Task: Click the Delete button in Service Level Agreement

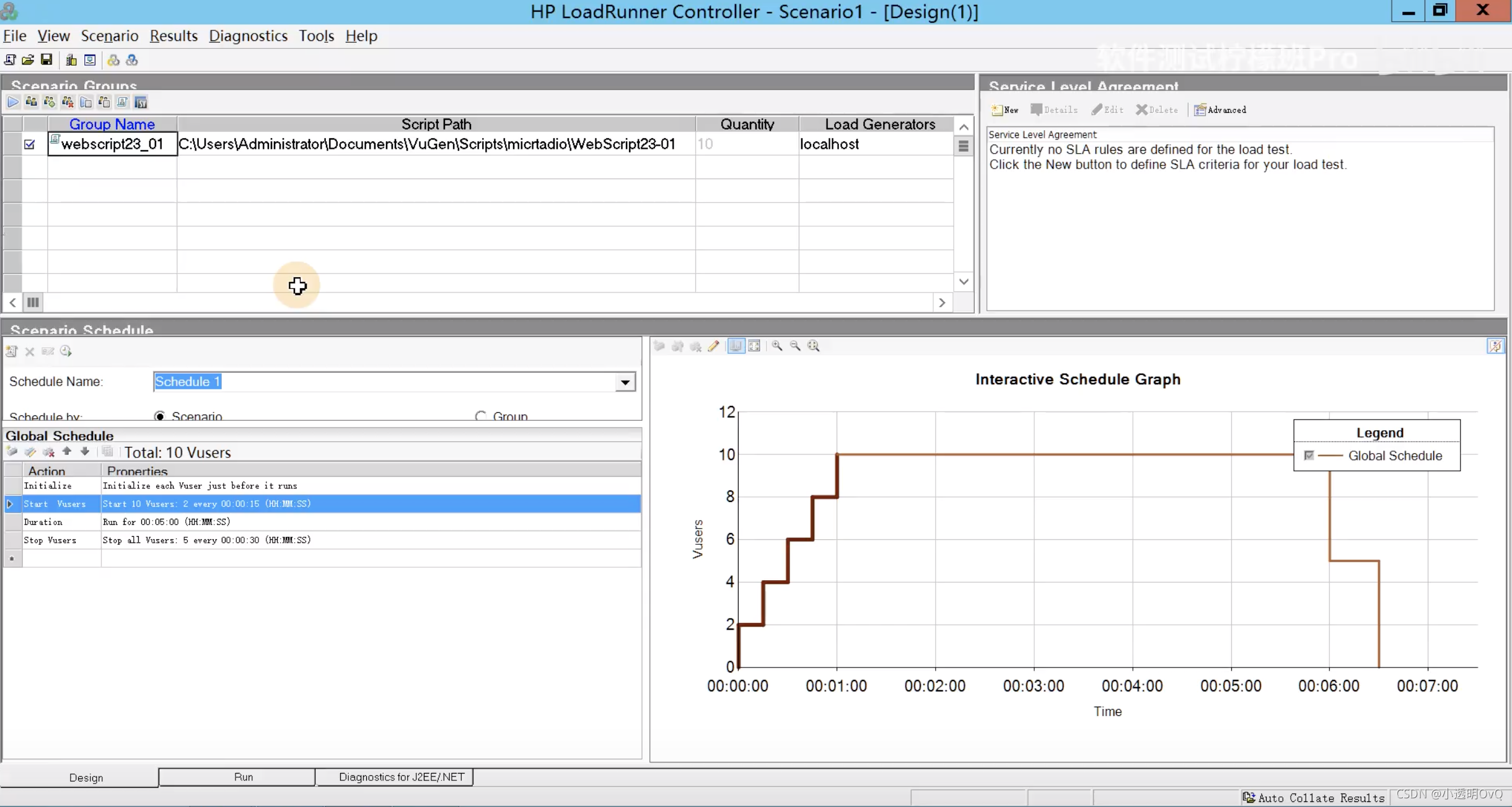Action: tap(1157, 110)
